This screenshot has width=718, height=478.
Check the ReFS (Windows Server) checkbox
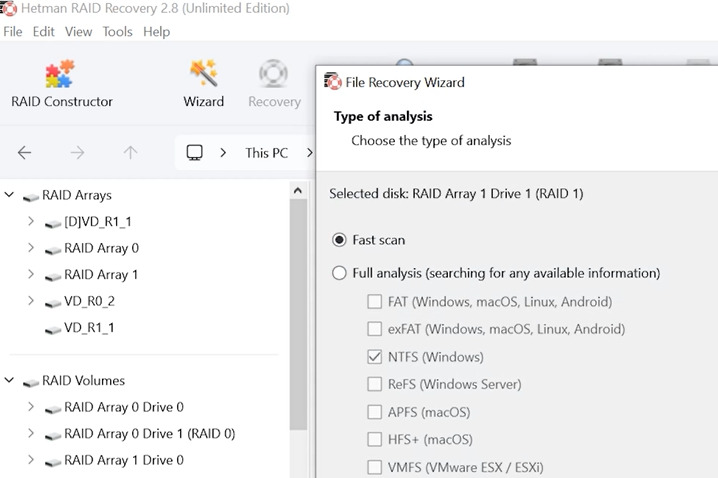tap(375, 384)
